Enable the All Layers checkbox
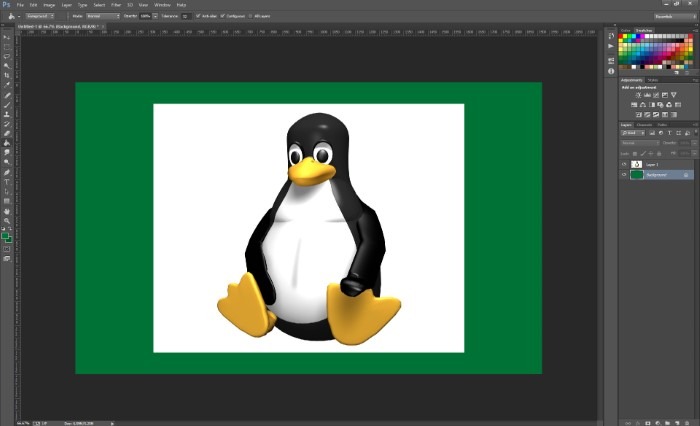700x426 pixels. tap(250, 16)
